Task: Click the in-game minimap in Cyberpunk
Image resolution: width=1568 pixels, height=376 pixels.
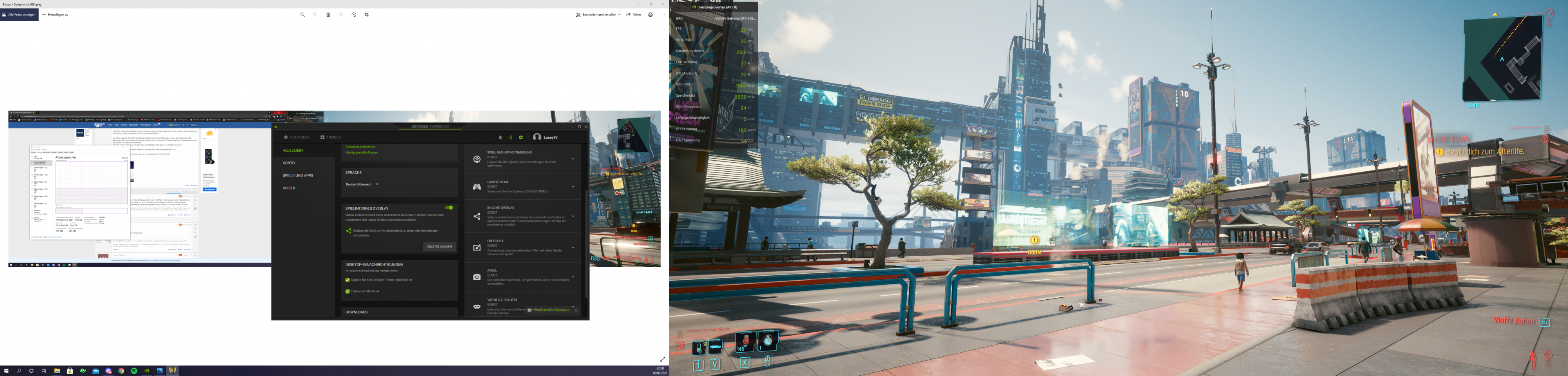Action: [1503, 58]
